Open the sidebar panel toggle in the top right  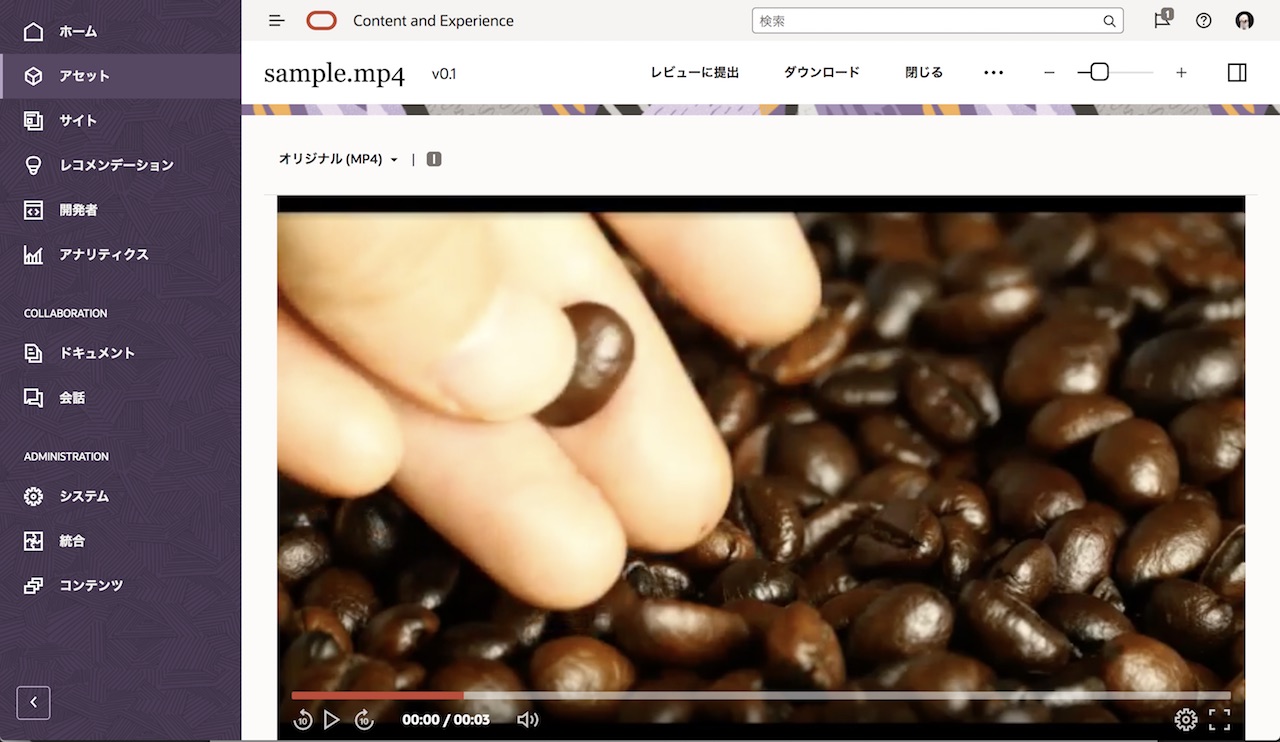pyautogui.click(x=1237, y=72)
